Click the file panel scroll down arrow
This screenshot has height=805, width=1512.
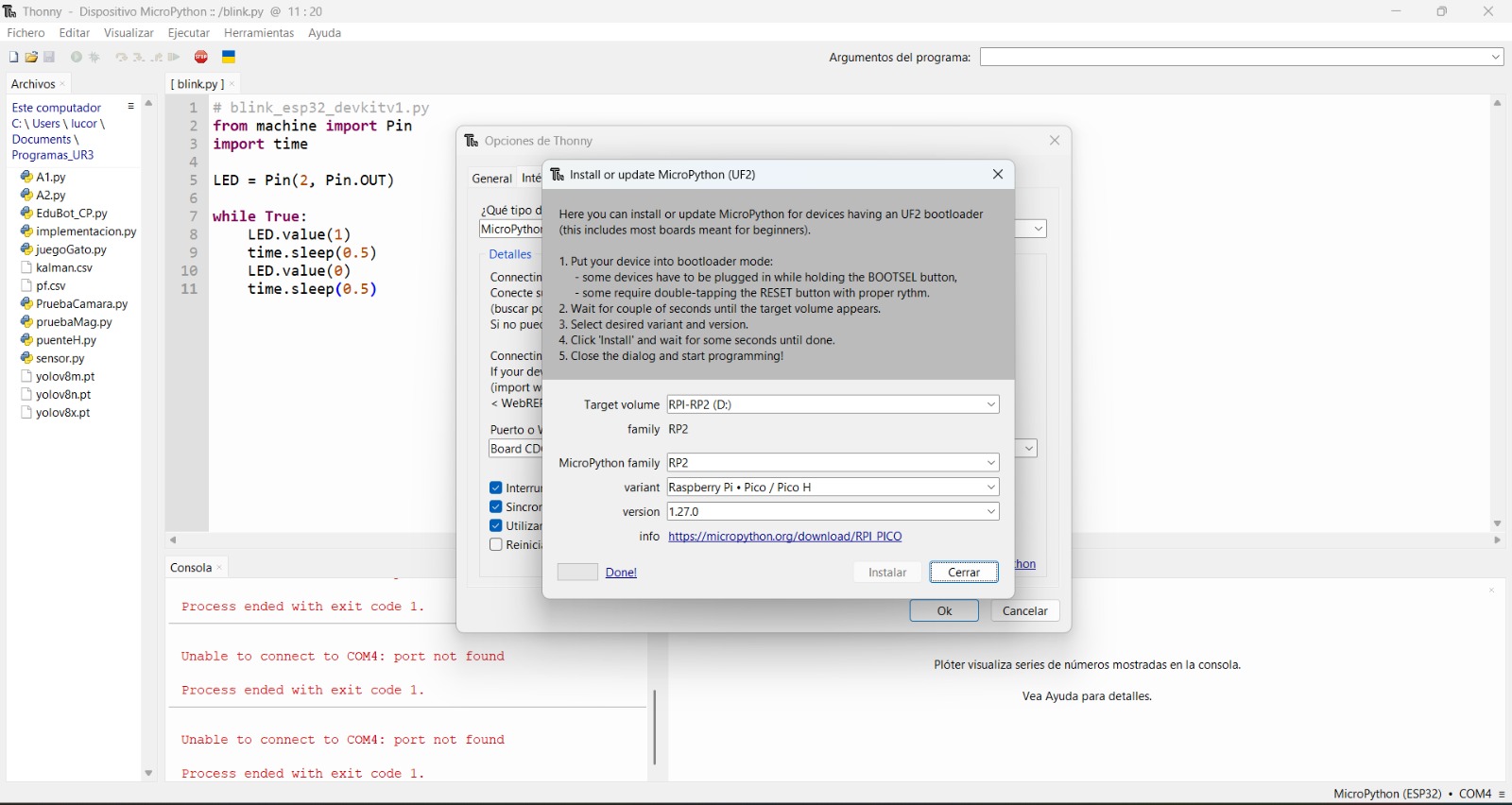[148, 773]
